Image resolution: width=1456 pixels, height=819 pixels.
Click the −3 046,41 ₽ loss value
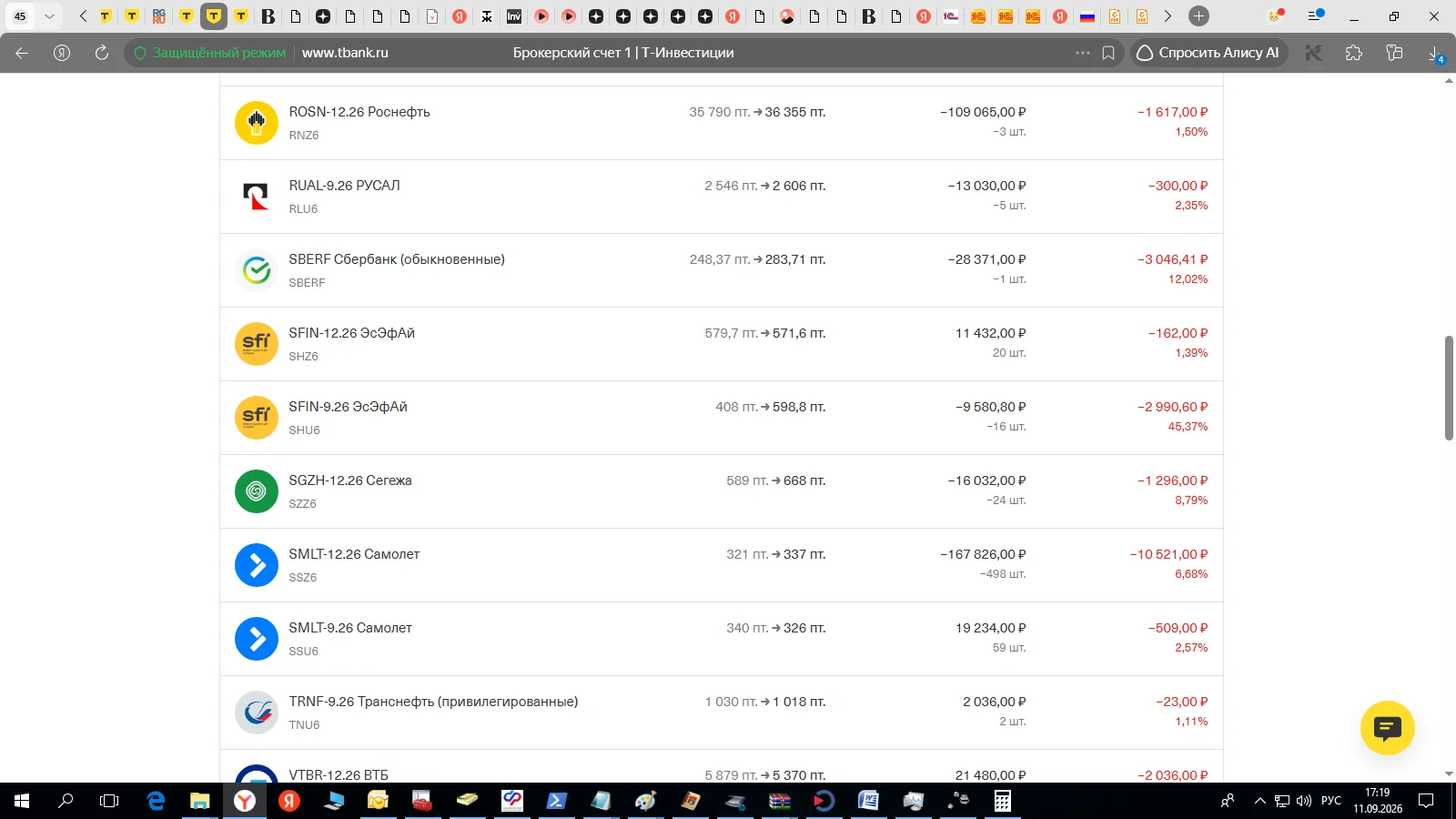[x=1172, y=259]
